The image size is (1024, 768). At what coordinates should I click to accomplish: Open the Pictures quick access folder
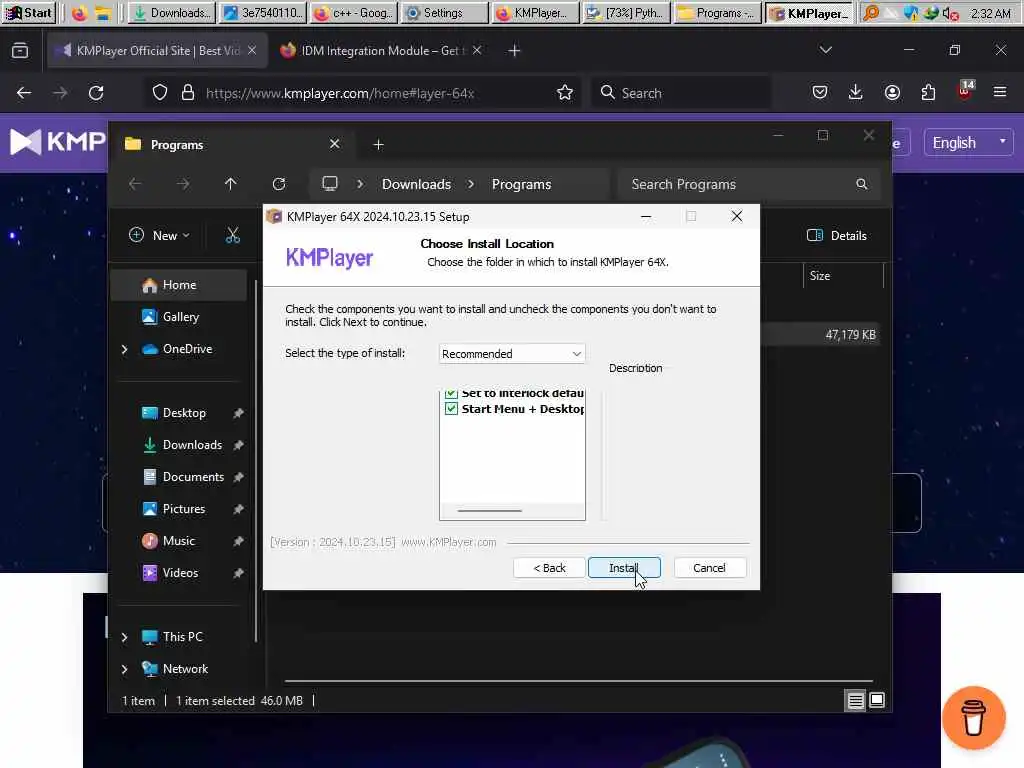point(183,509)
